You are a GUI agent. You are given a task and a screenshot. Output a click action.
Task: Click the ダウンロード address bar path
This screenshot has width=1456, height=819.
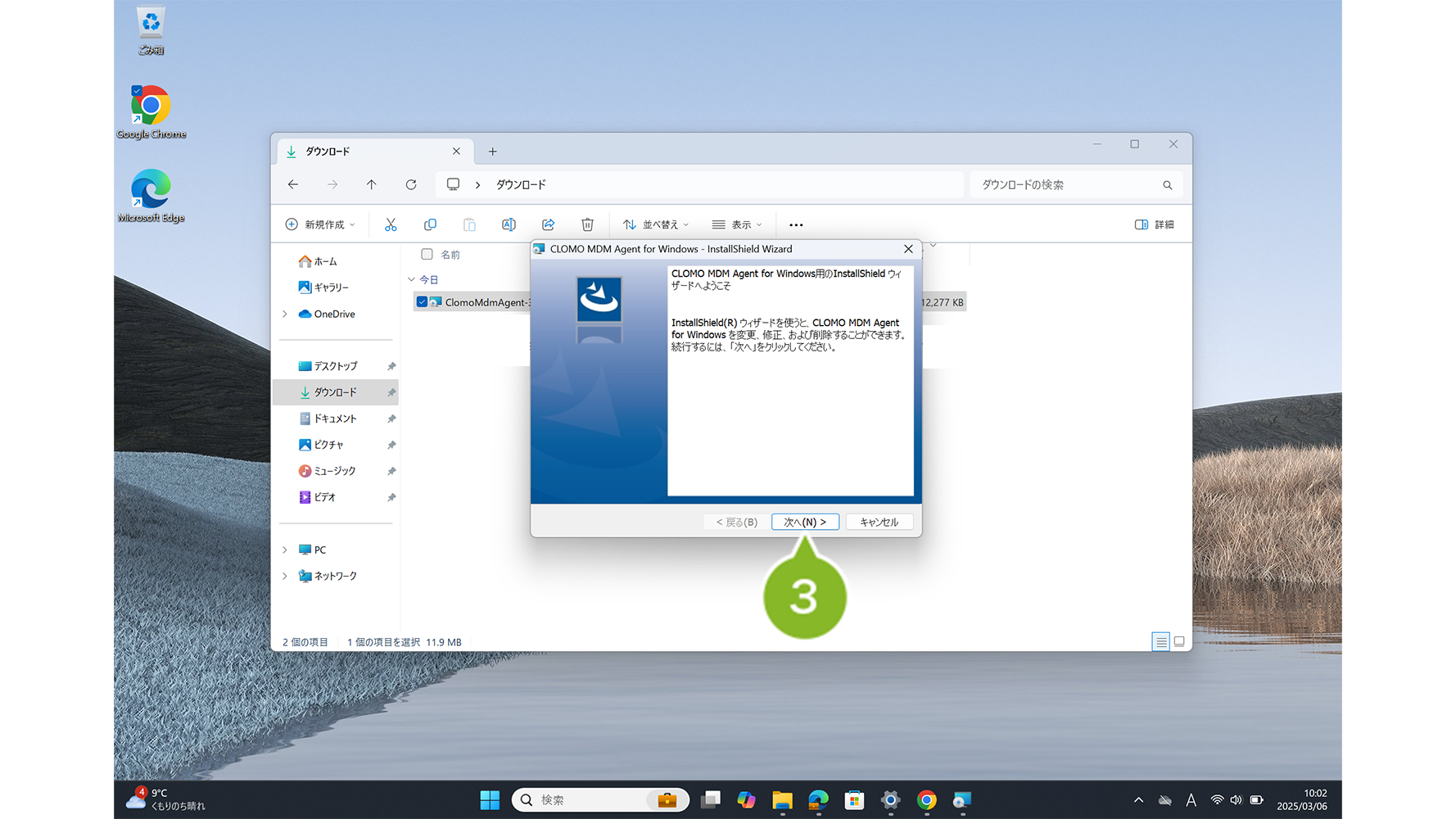click(x=521, y=185)
